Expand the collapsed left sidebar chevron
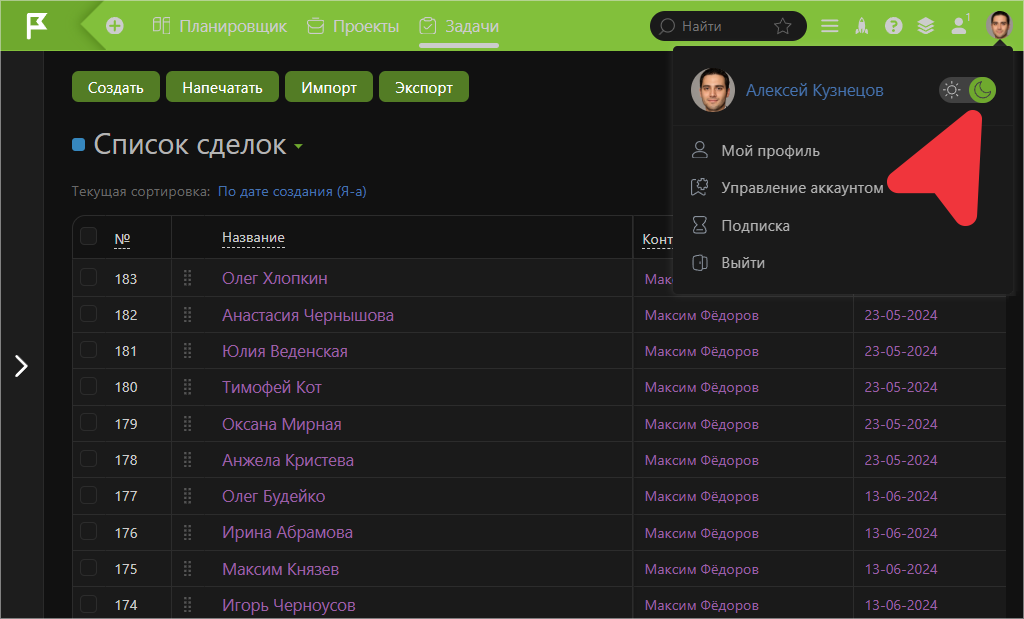The image size is (1024, 619). click(x=21, y=366)
